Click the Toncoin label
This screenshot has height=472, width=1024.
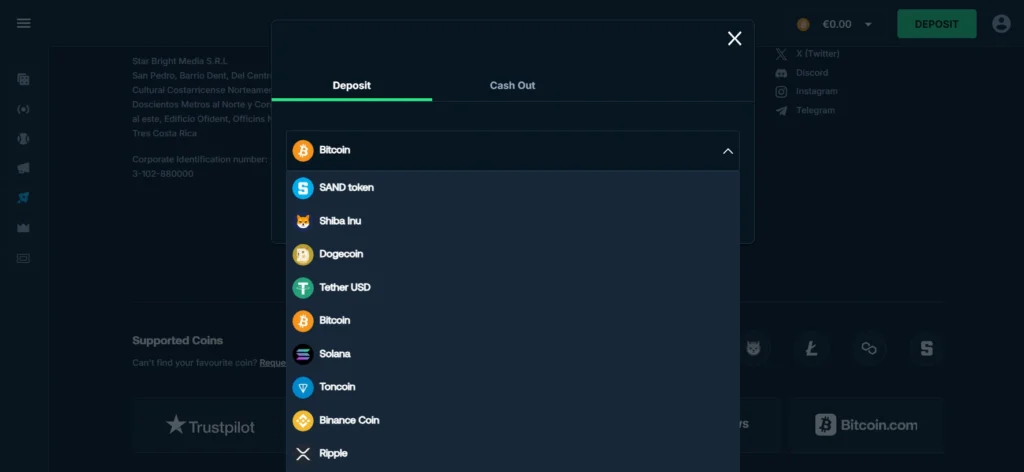[337, 387]
